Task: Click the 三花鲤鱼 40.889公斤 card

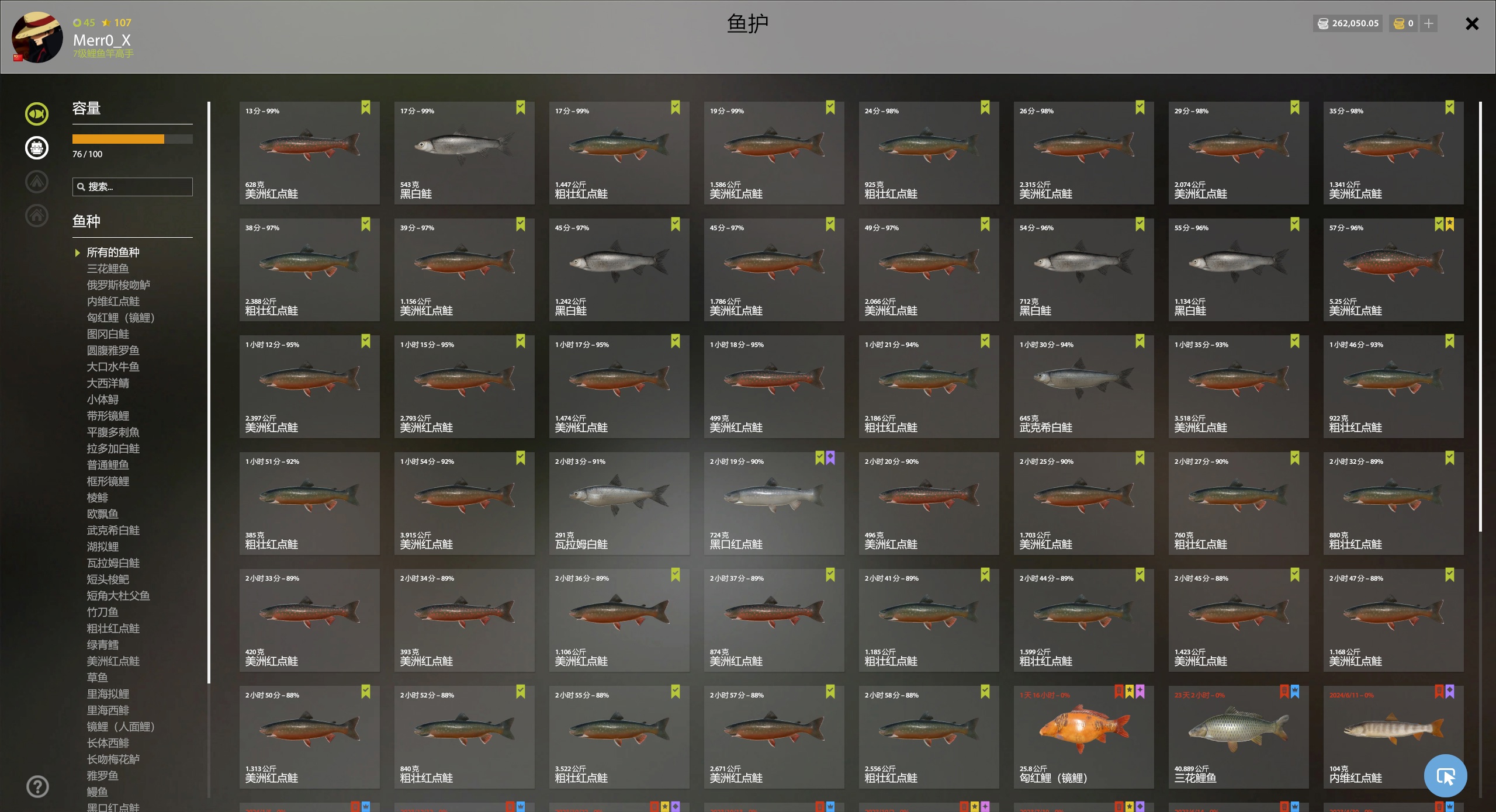Action: tap(1238, 737)
